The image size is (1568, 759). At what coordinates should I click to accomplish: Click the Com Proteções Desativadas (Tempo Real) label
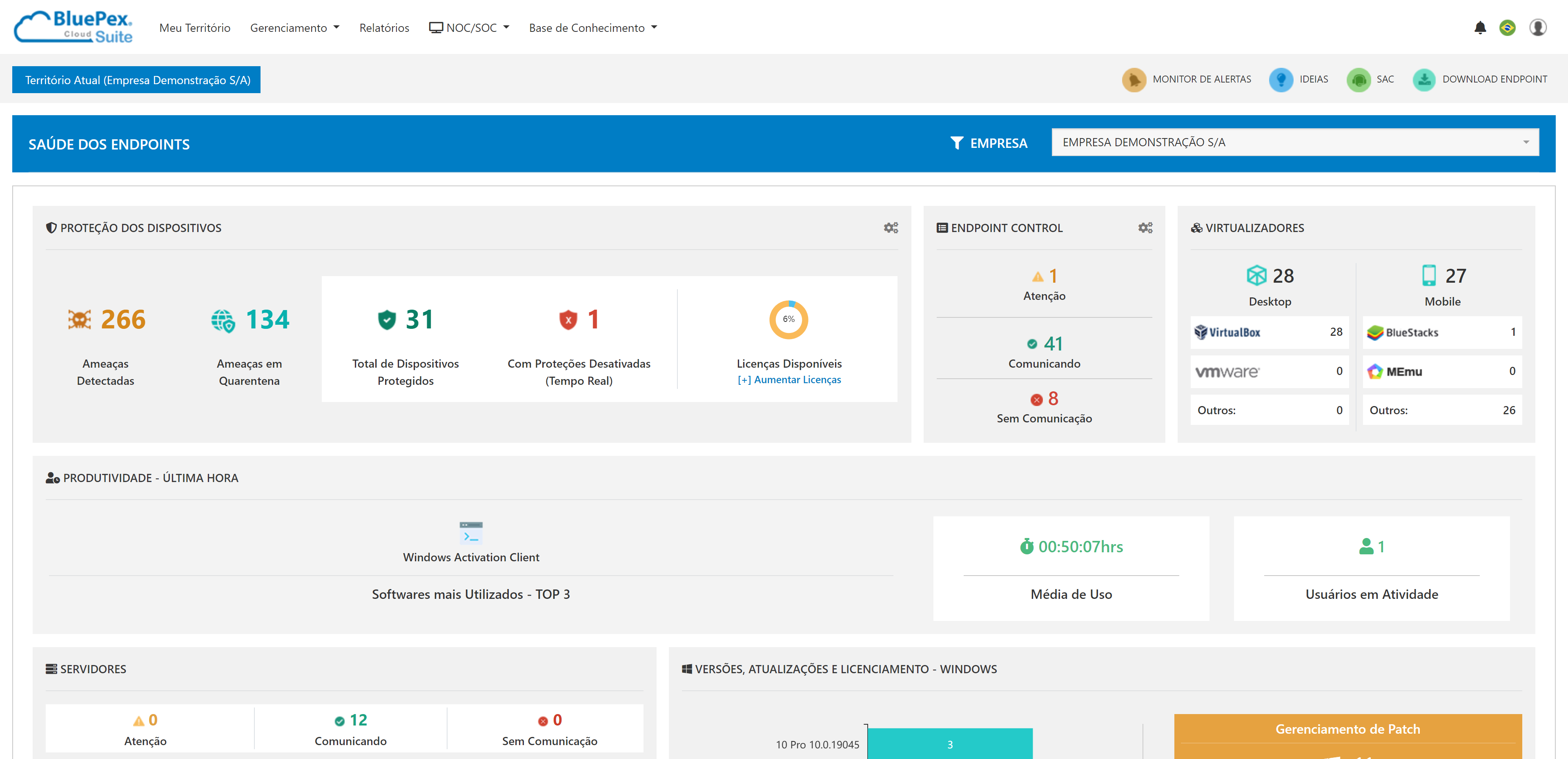tap(578, 372)
